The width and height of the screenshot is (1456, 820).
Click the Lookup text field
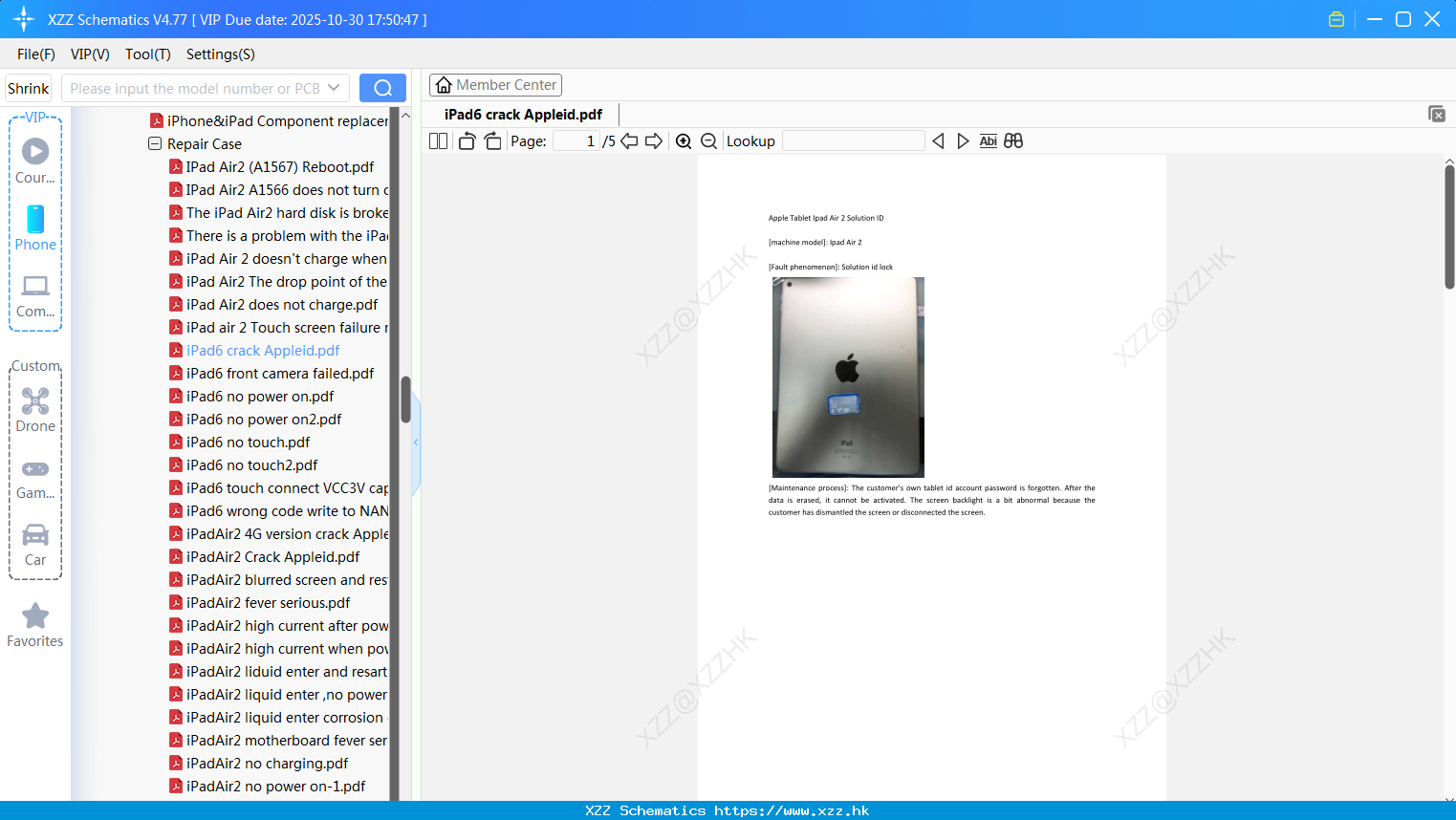[x=854, y=141]
